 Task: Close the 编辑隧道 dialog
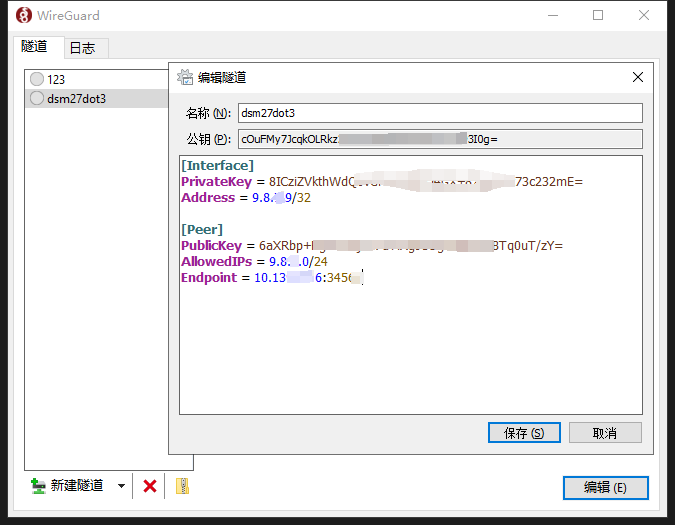(x=638, y=77)
